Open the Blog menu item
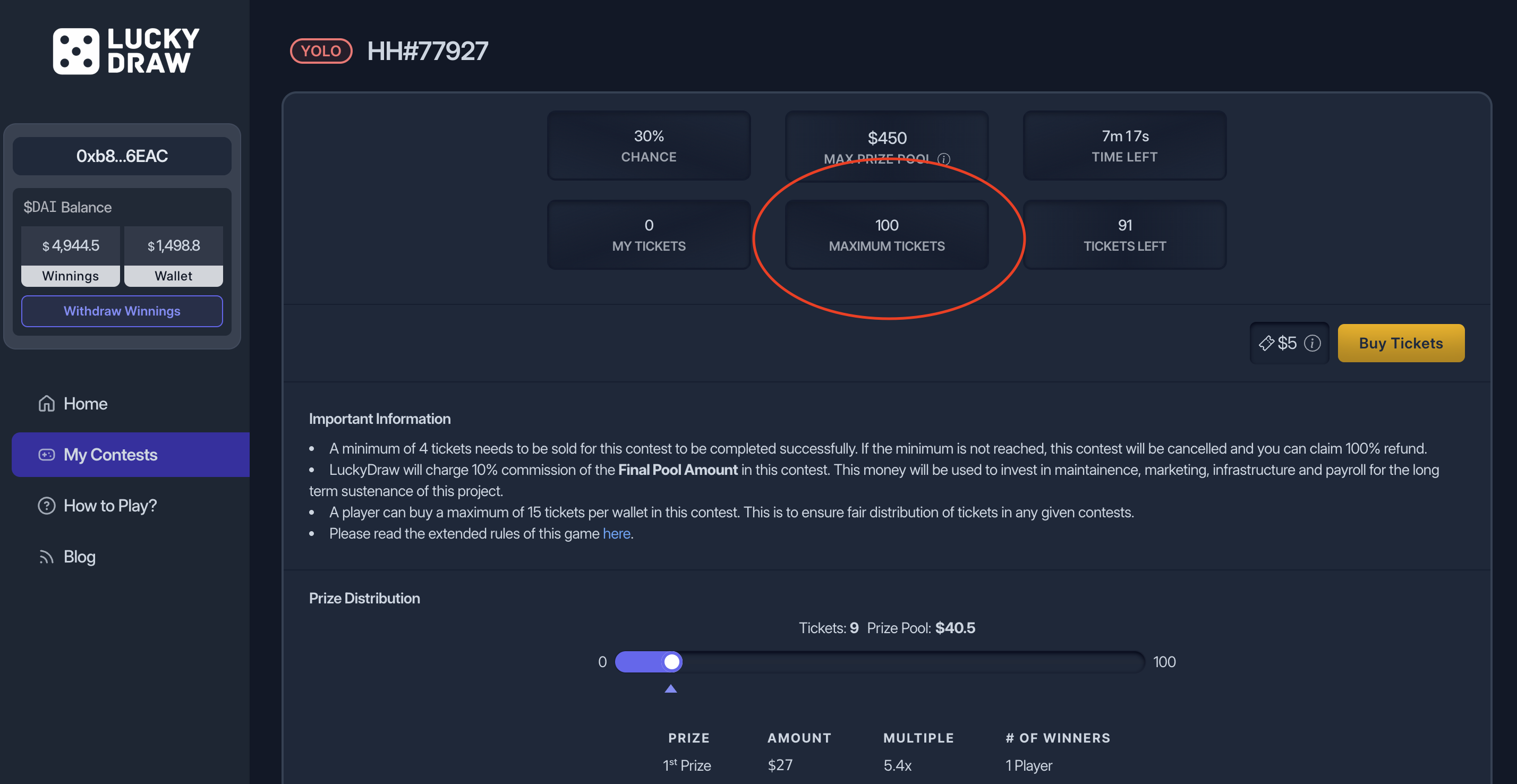 80,557
